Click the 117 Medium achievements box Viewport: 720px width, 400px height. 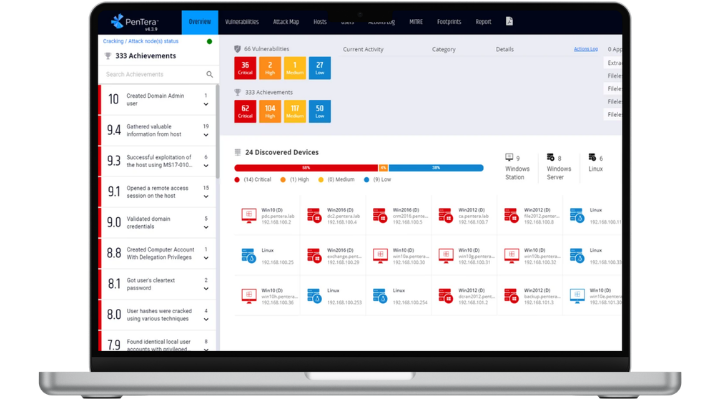coord(295,111)
